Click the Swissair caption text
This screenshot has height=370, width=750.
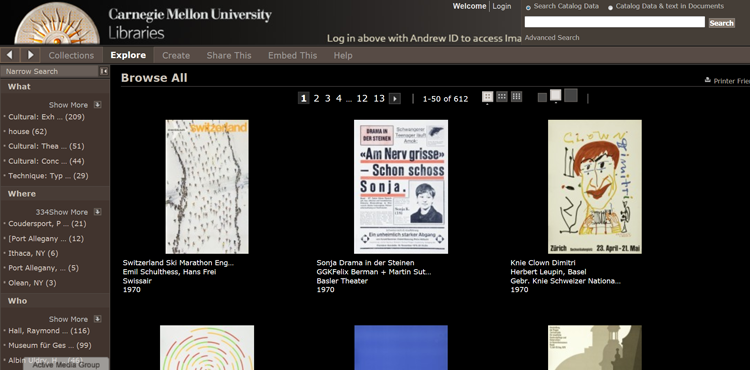(137, 281)
